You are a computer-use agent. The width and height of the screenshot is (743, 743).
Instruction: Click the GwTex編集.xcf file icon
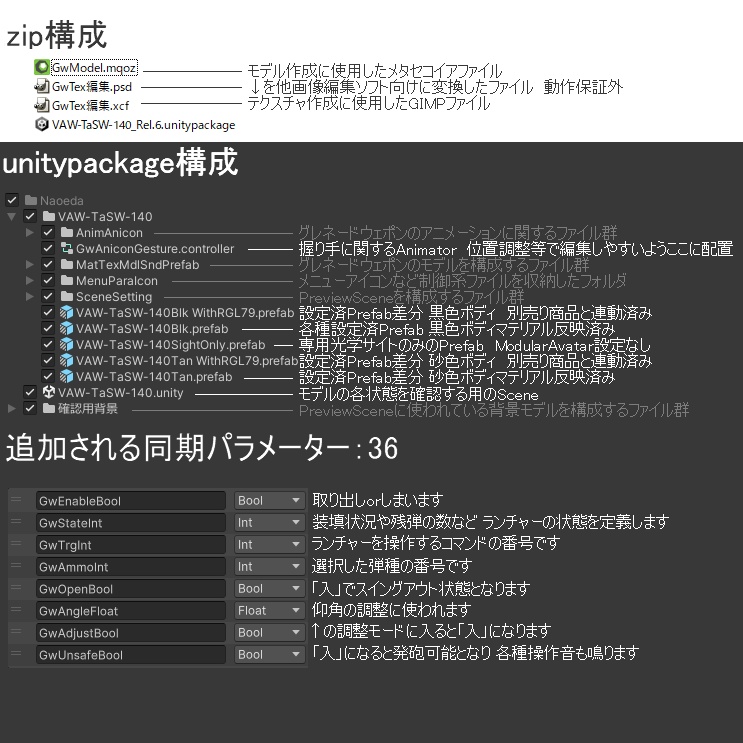(42, 105)
